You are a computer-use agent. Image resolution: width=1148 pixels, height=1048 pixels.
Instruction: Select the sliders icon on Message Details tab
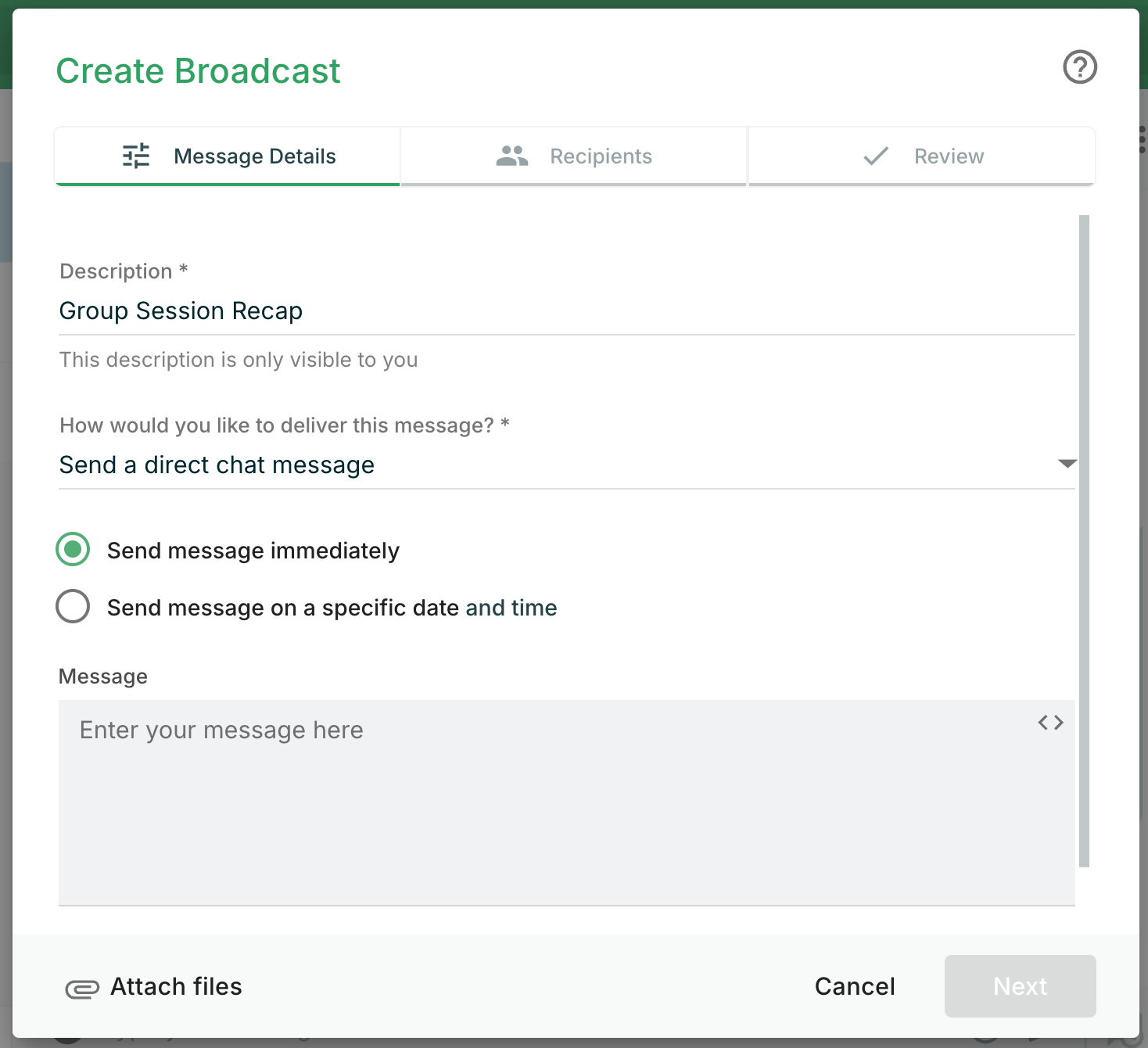(x=135, y=156)
